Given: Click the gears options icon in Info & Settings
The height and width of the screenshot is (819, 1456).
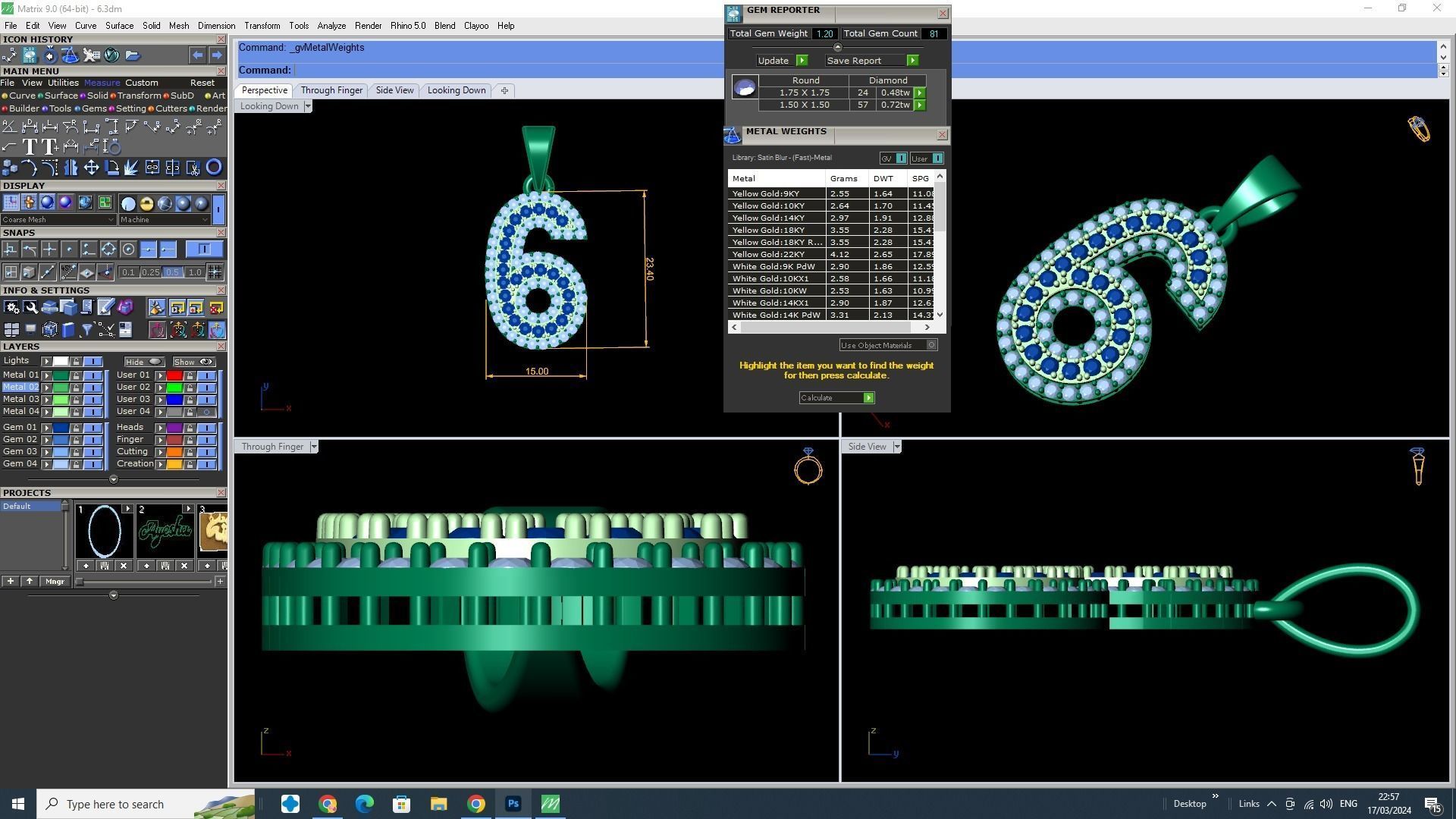Looking at the screenshot, I should [x=11, y=307].
